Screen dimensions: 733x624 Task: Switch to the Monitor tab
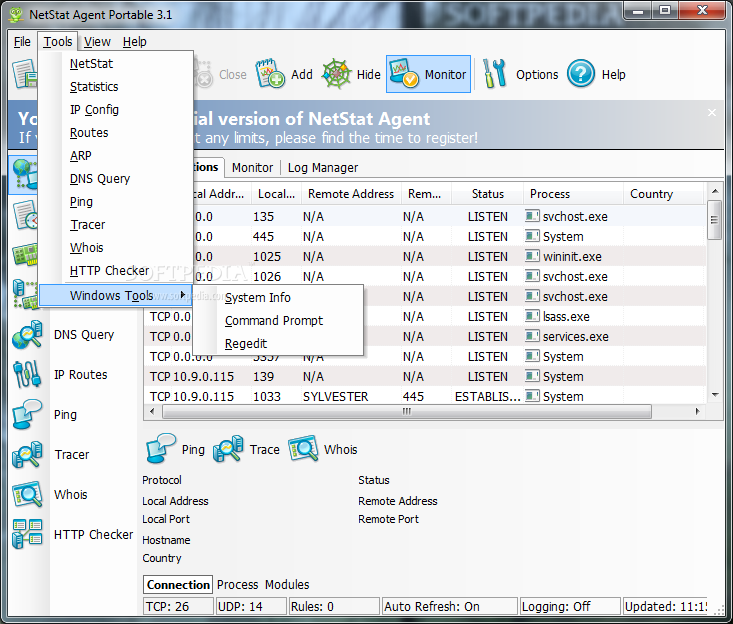click(x=252, y=168)
